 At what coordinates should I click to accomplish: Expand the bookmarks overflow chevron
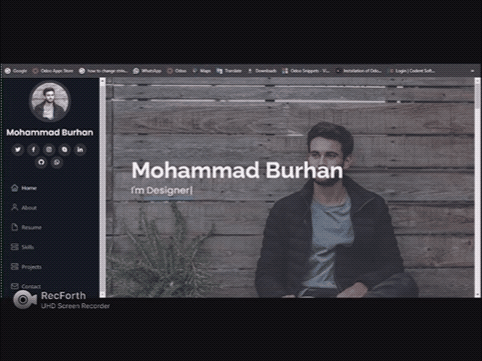472,71
